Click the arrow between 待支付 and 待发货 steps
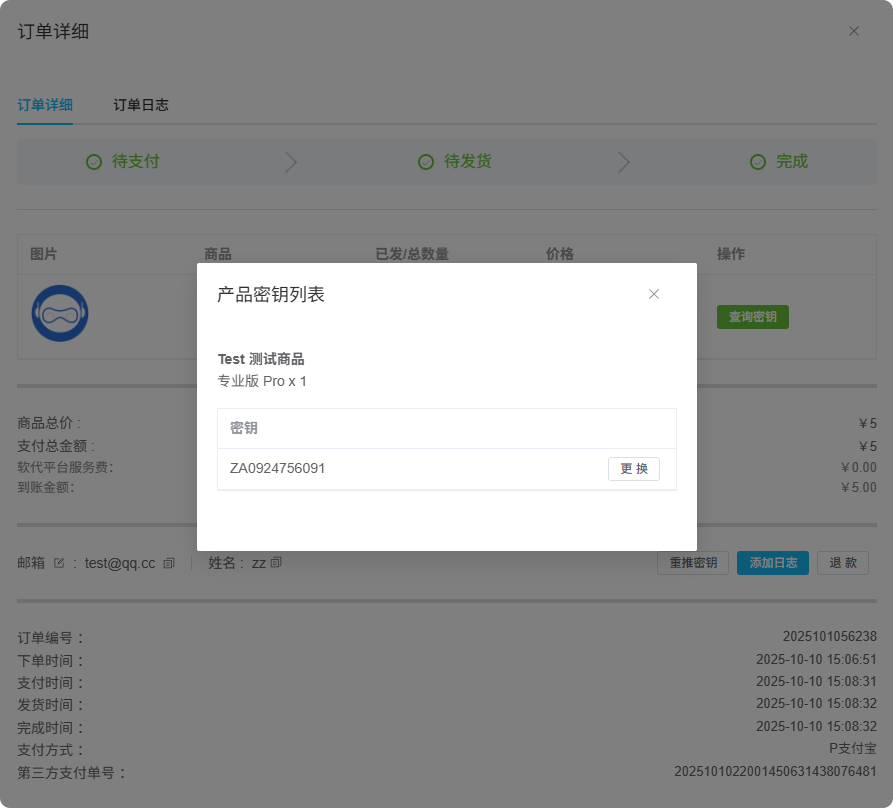This screenshot has height=808, width=893. click(x=290, y=161)
